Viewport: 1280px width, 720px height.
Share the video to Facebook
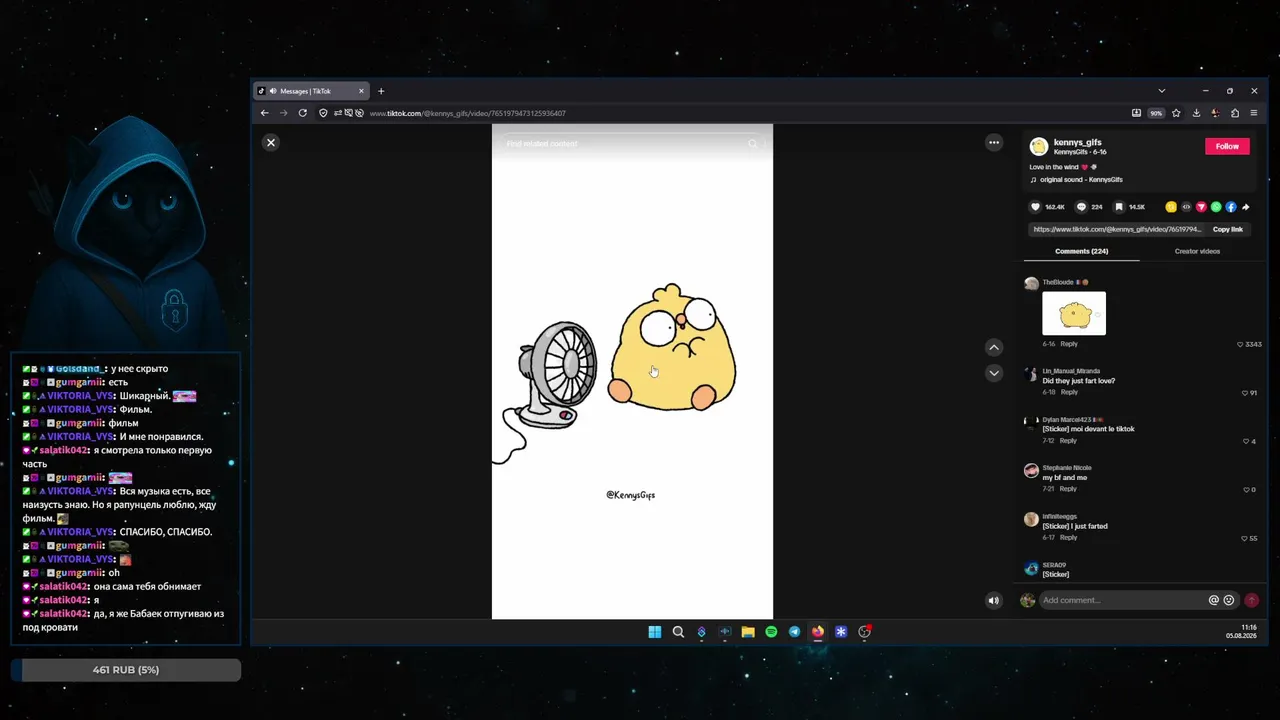pos(1231,207)
